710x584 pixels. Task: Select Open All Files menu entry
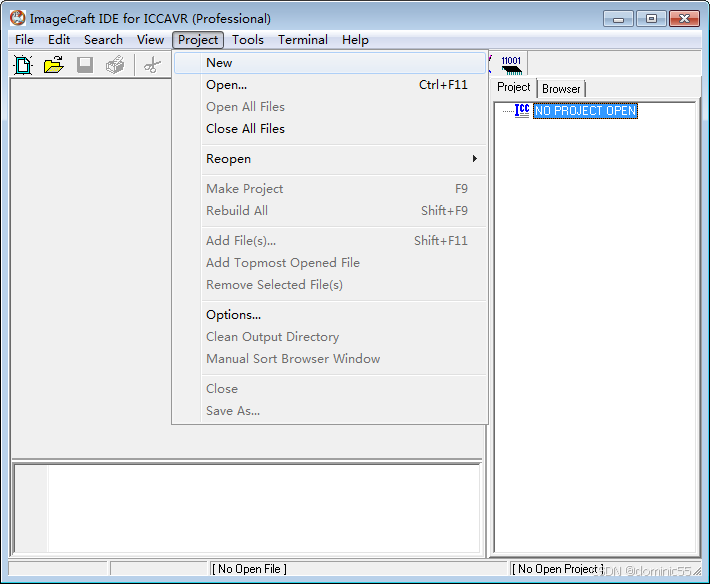330,107
